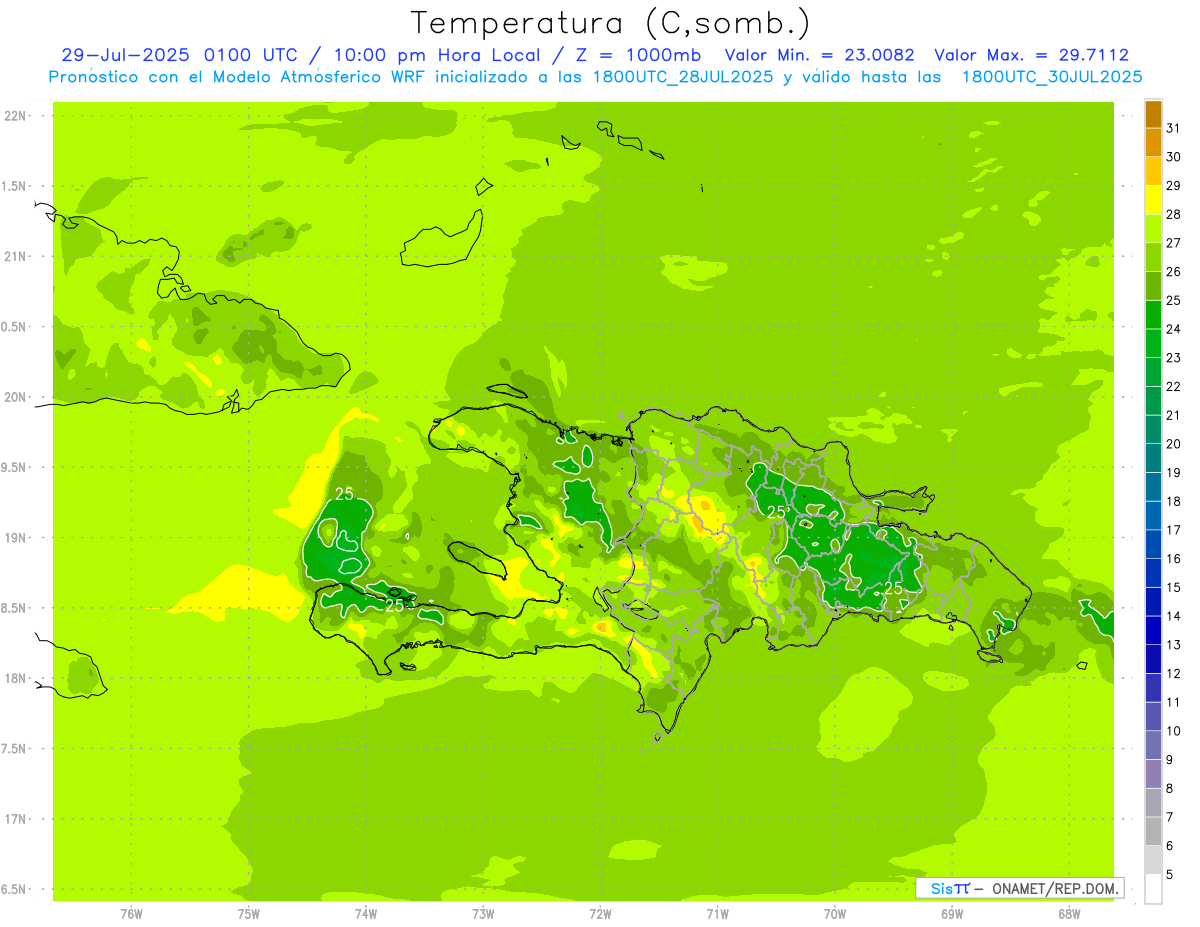
Task: Pick the purple swatch between 8 and 9
Action: point(1153,774)
